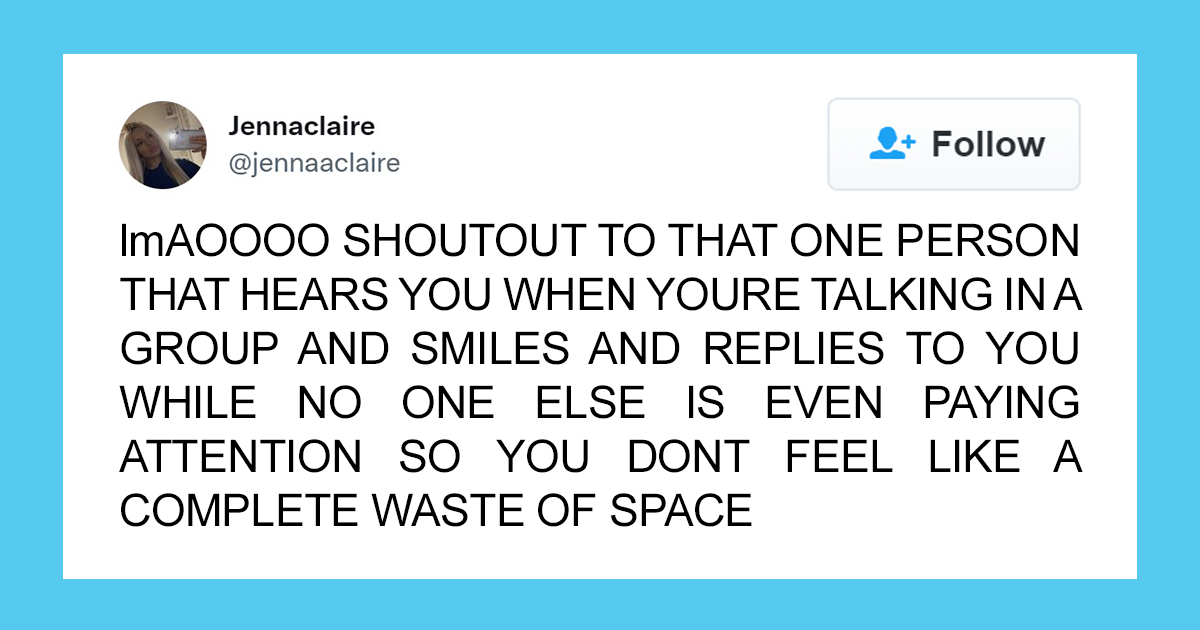Click the word "FEEL" in the tweet

(840, 458)
